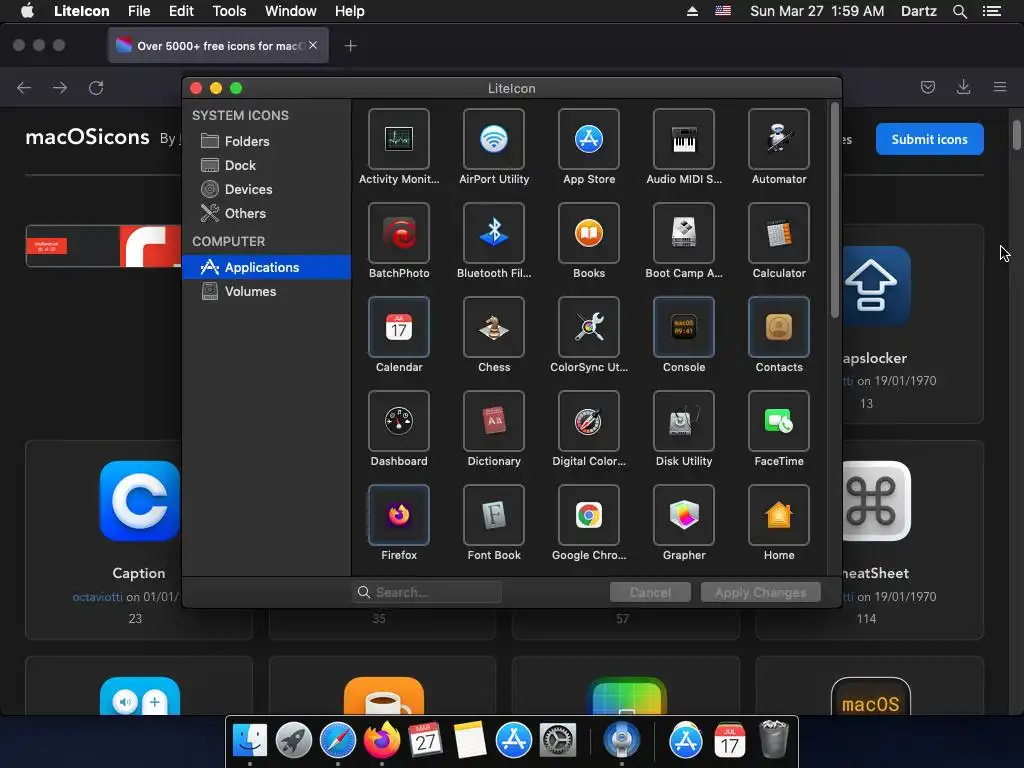Open browser downloads panel
The width and height of the screenshot is (1024, 768).
pos(963,87)
